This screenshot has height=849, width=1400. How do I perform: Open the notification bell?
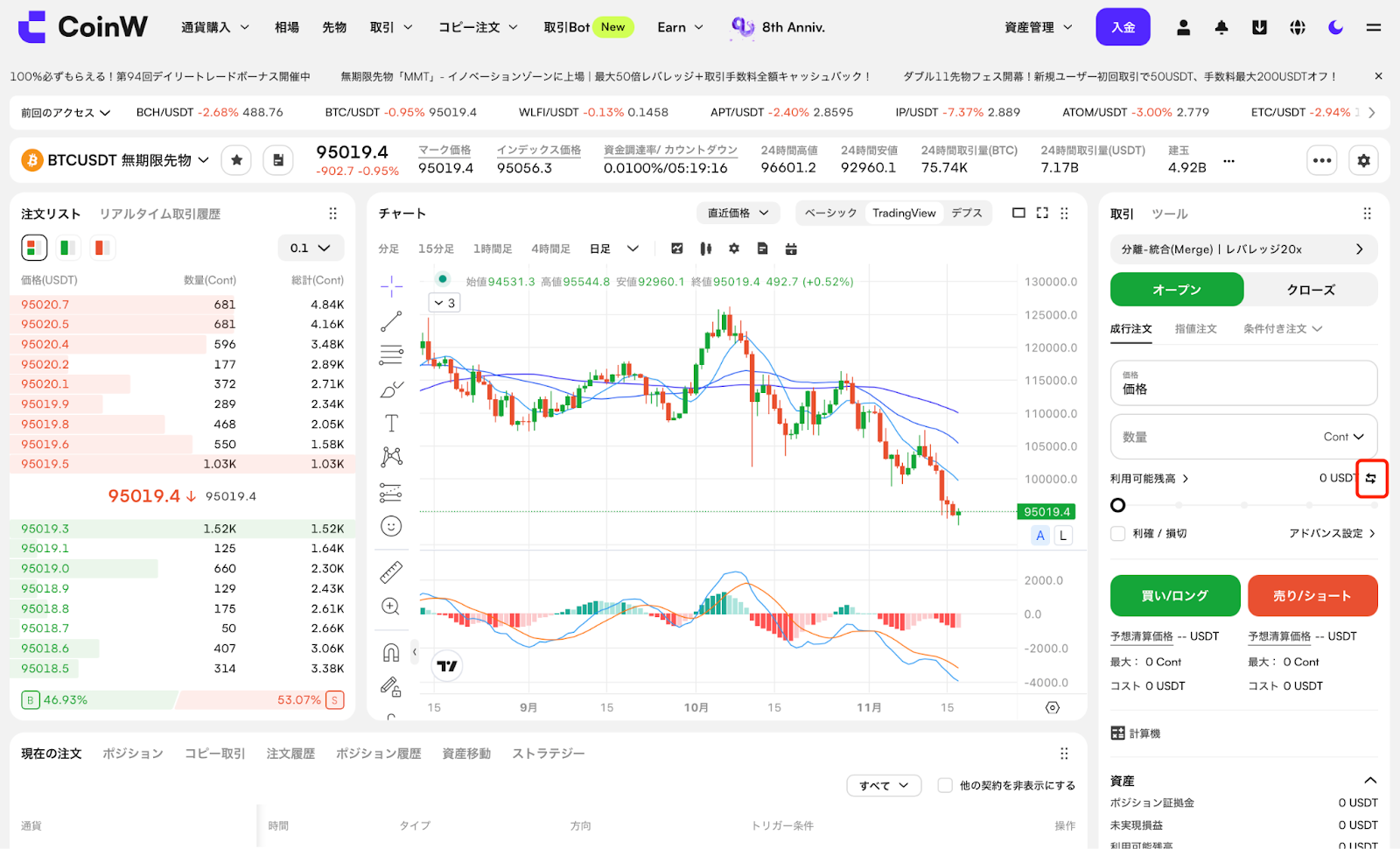point(1221,27)
